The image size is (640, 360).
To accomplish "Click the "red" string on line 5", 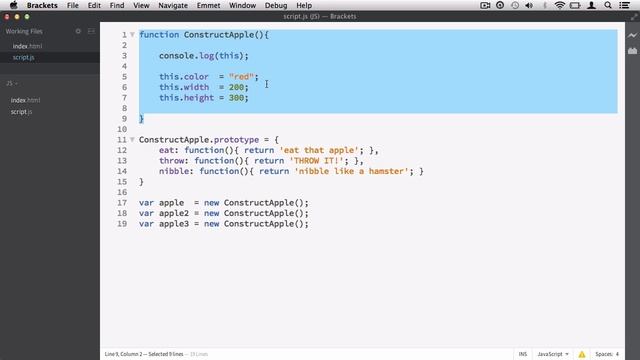I will (241, 77).
